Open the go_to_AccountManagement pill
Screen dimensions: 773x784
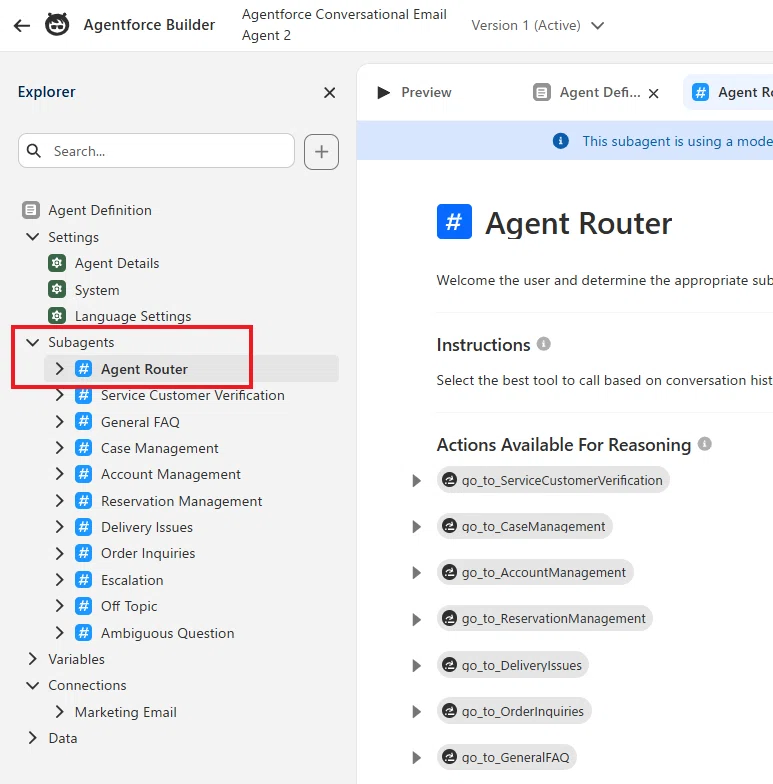(x=535, y=572)
